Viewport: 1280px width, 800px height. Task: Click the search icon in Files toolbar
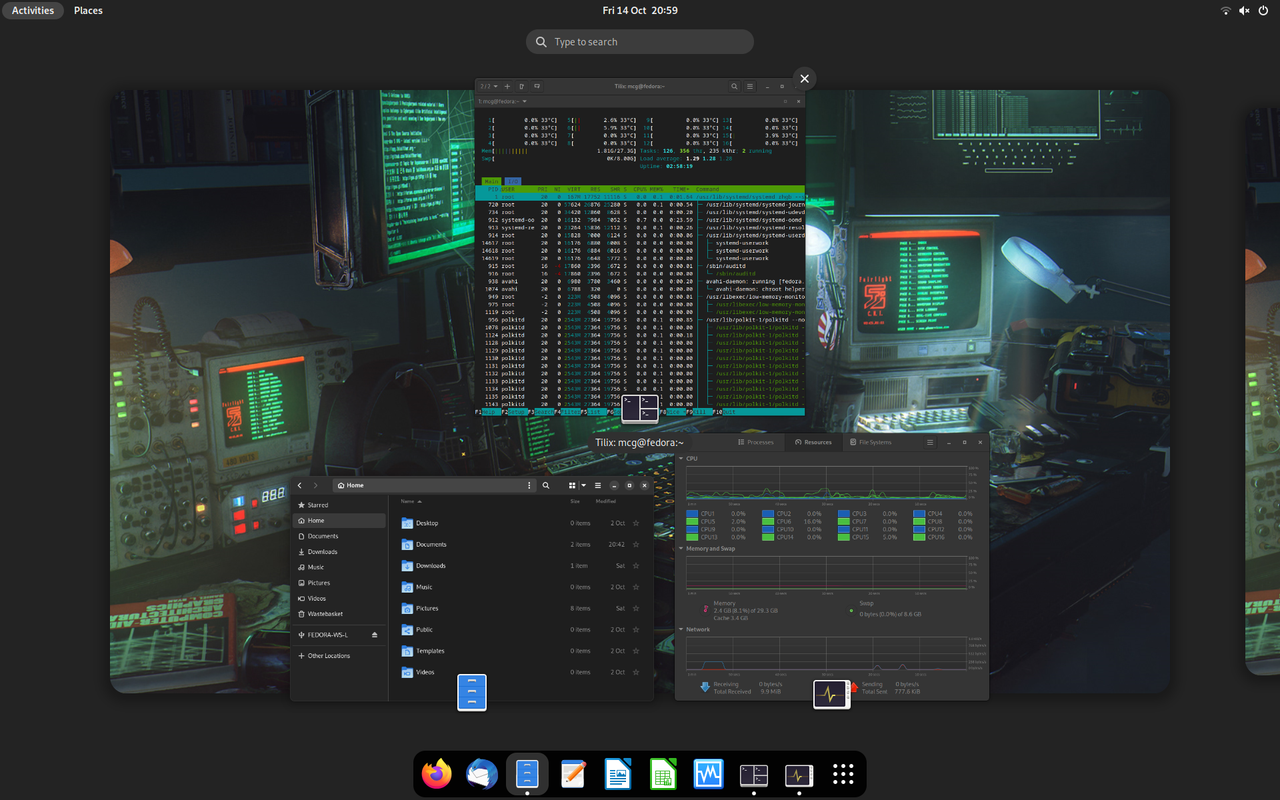point(546,485)
